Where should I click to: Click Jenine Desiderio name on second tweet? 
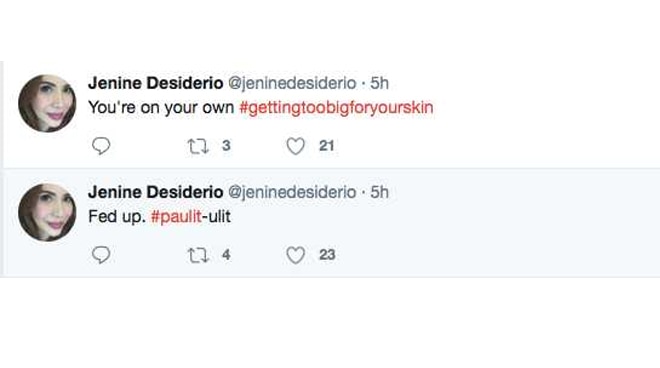(156, 192)
